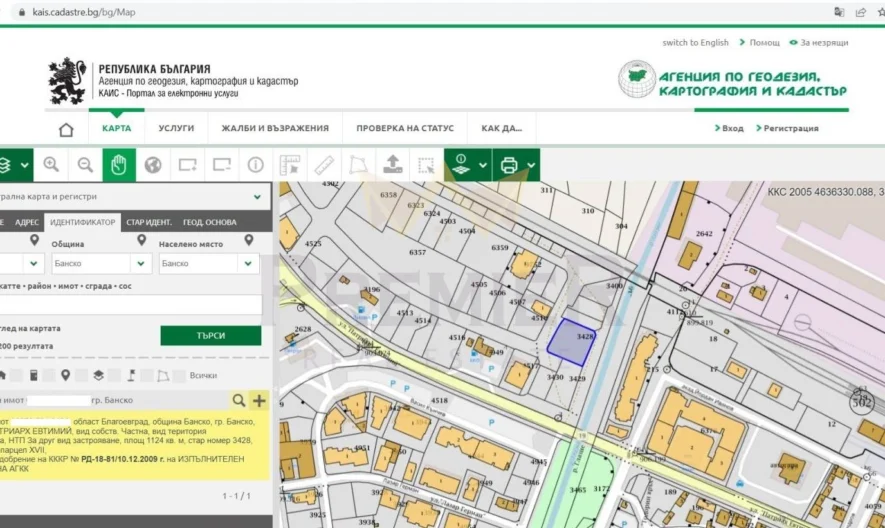This screenshot has height=528, width=885.
Task: Expand the Населено място dropdown
Action: [247, 264]
